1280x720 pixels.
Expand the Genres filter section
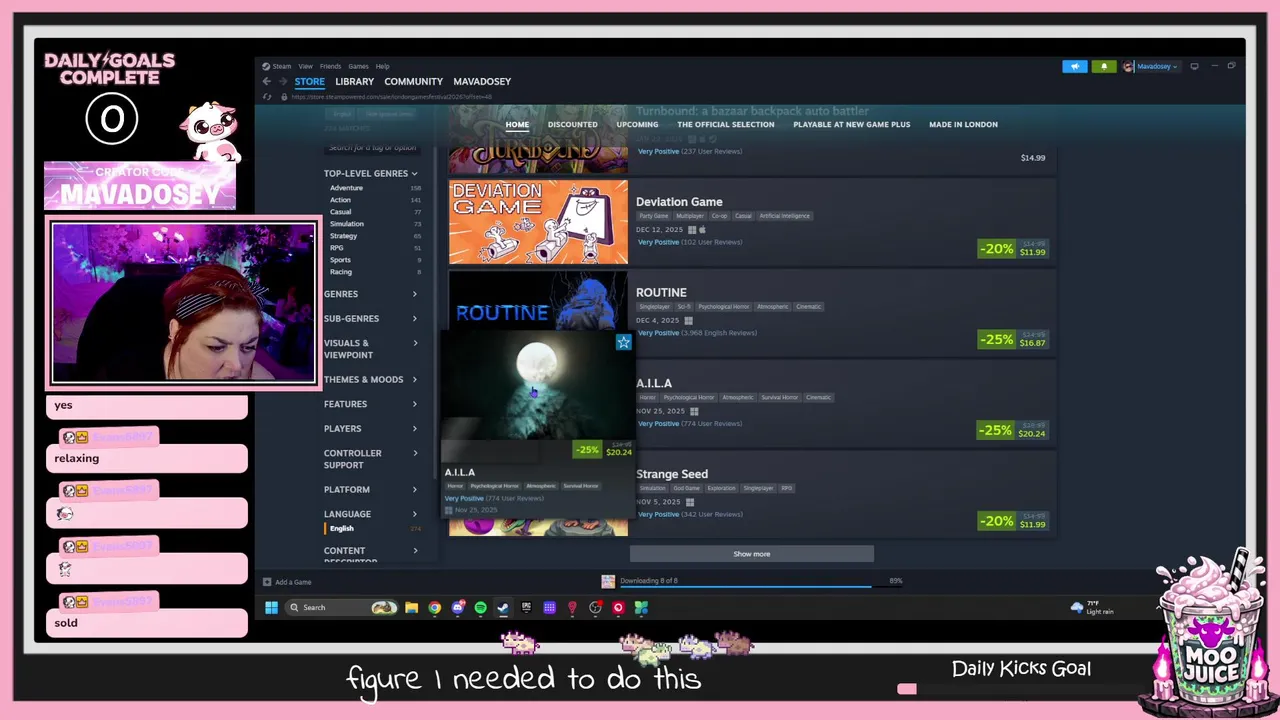(x=371, y=294)
